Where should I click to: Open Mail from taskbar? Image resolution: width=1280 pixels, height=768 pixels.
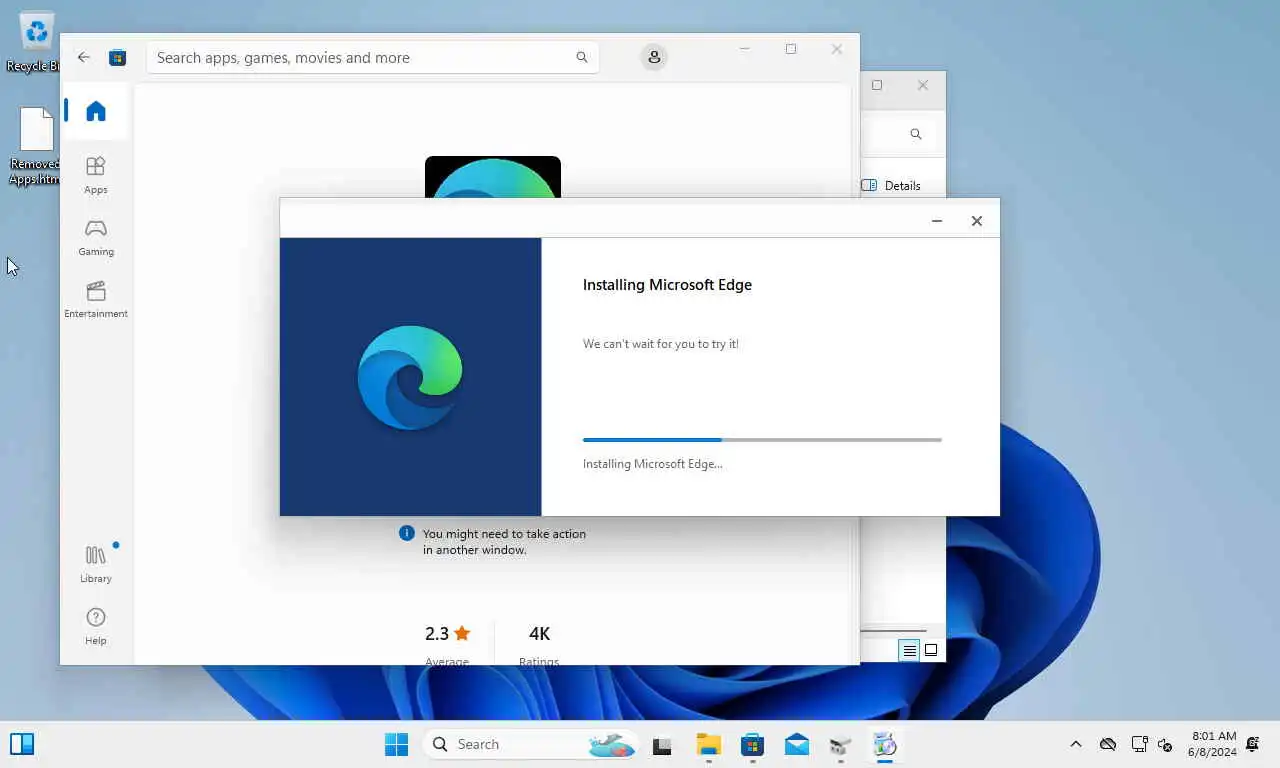coord(797,745)
